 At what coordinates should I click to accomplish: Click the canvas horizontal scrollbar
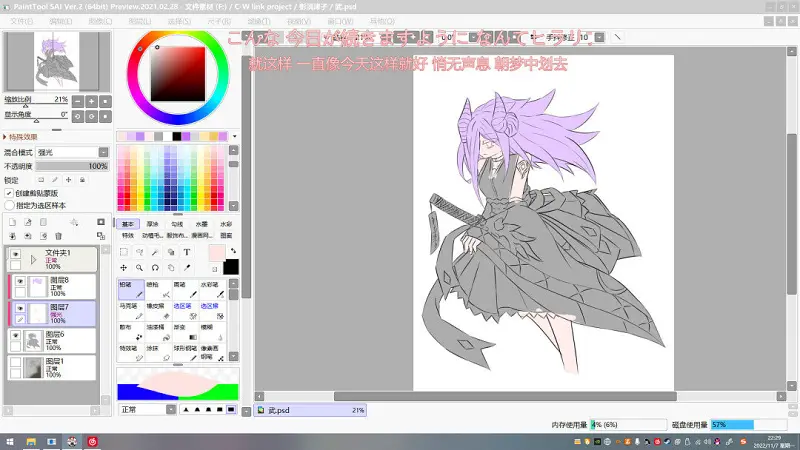[x=505, y=396]
